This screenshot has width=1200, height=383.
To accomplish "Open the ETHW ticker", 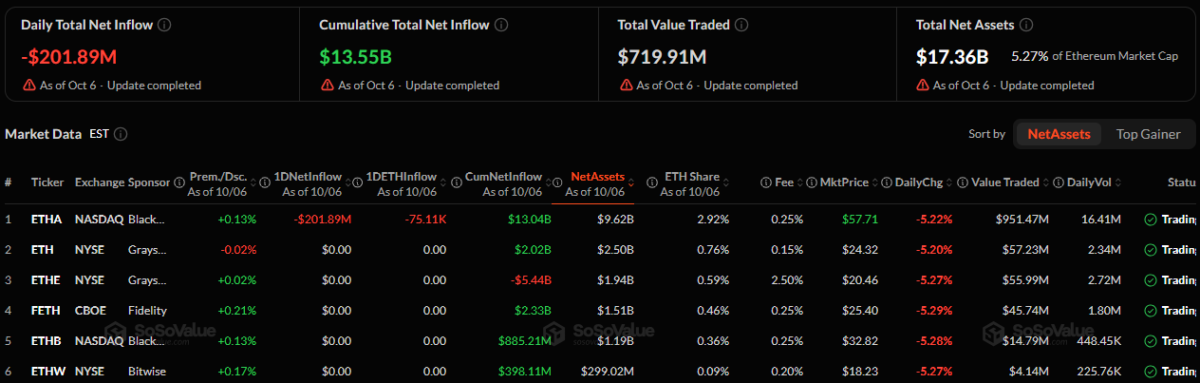I will (48, 372).
